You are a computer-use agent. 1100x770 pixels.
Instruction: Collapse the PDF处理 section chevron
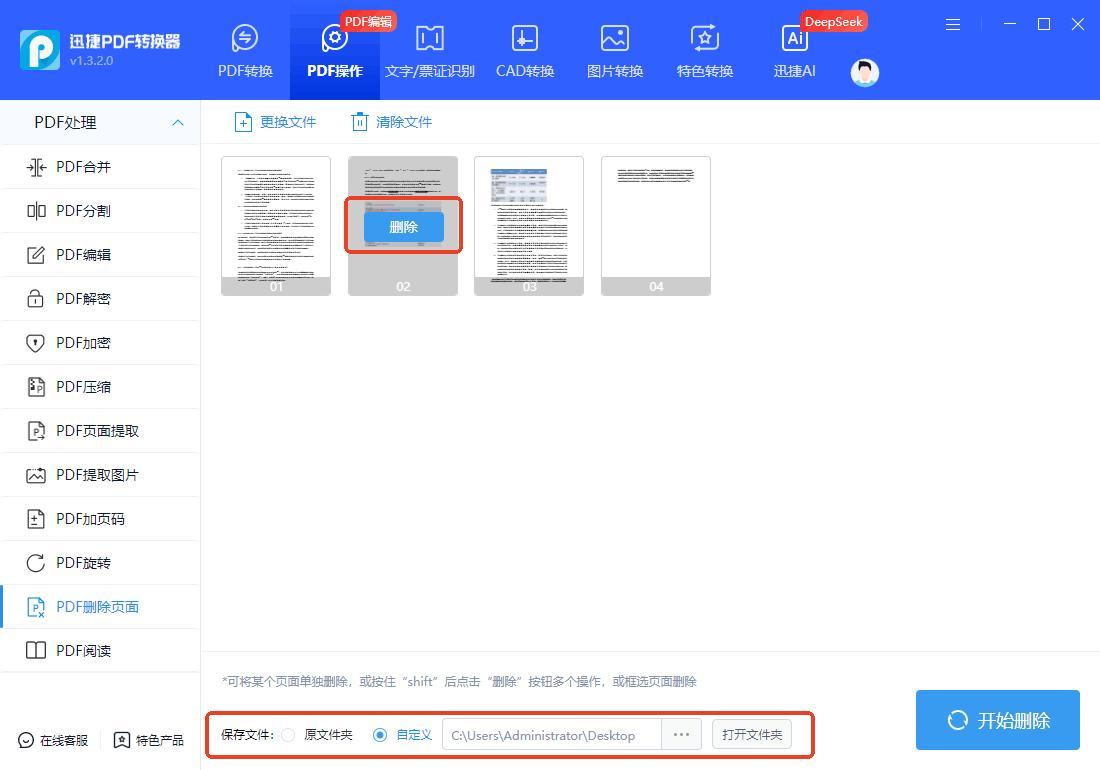(178, 122)
